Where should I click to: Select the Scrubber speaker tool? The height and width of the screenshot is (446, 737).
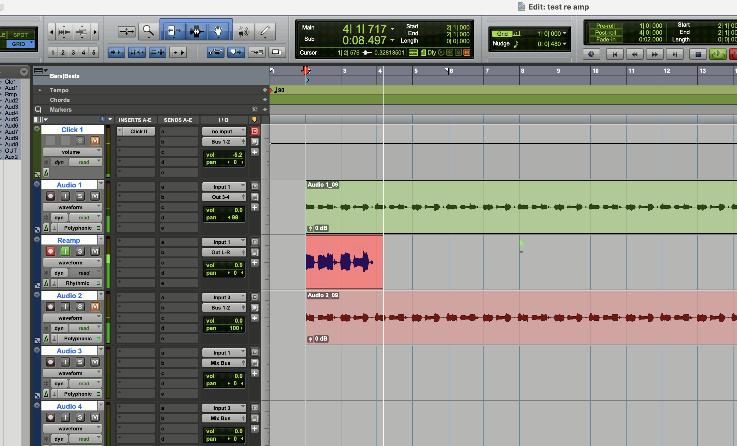pos(243,31)
